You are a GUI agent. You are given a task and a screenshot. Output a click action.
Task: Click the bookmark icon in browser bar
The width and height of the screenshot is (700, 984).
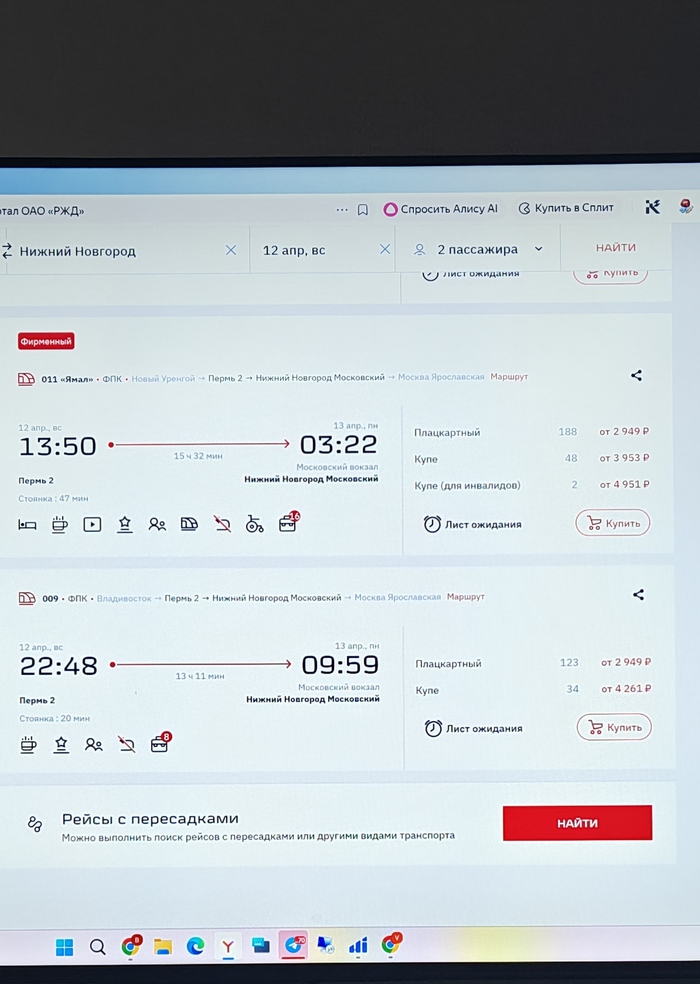pyautogui.click(x=363, y=209)
